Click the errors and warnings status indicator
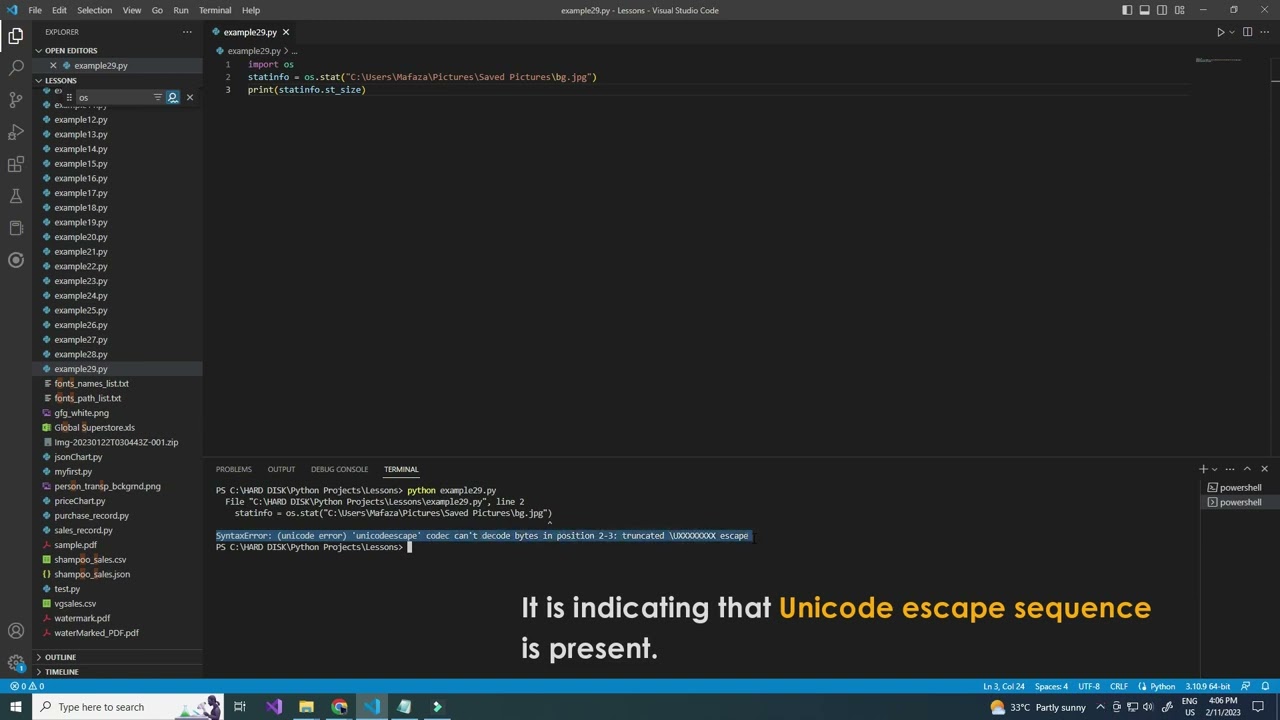The width and height of the screenshot is (1280, 720). [x=26, y=687]
